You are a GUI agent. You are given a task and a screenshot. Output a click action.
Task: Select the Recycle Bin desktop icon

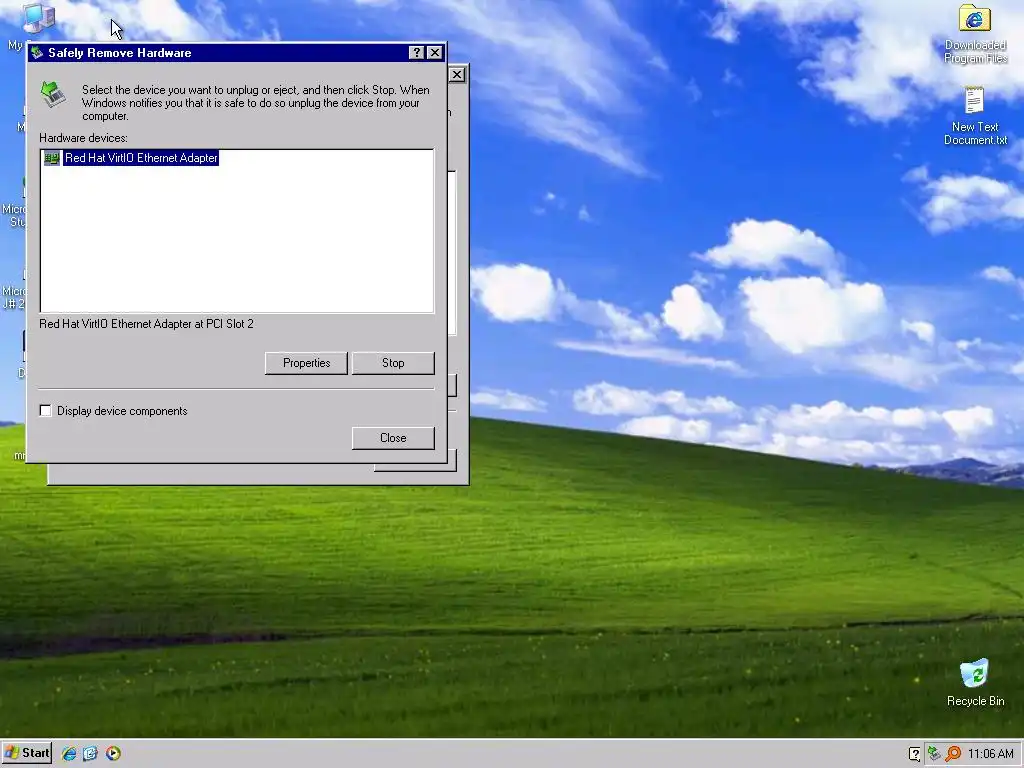pyautogui.click(x=975, y=682)
